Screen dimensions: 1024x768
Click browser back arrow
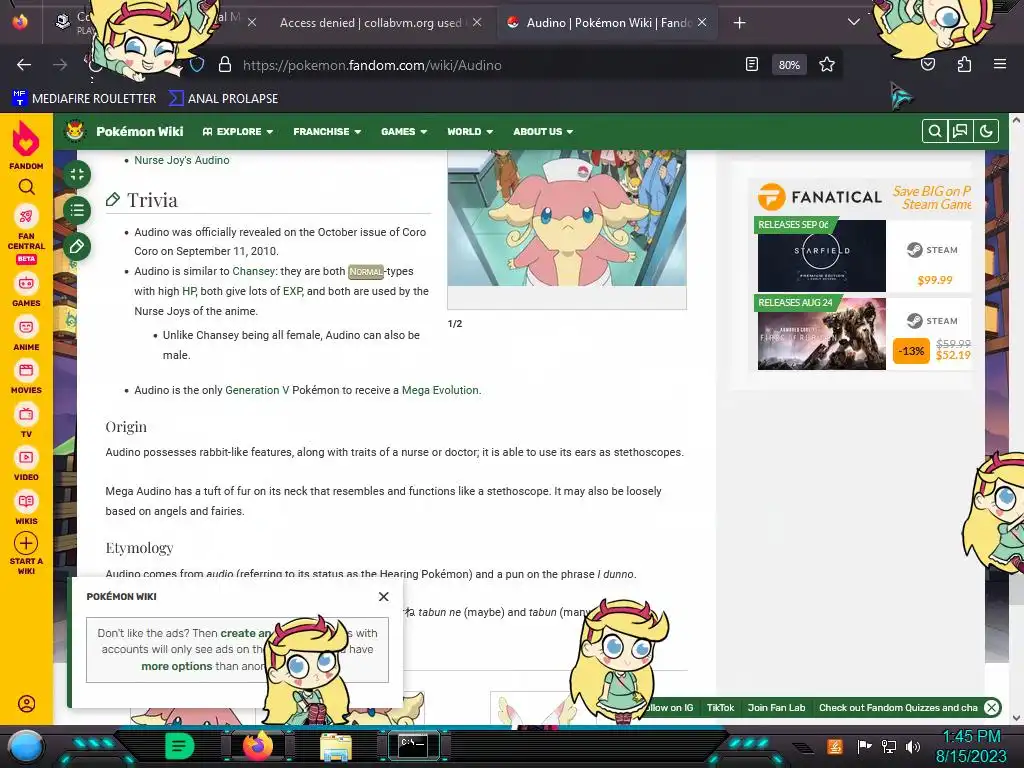pyautogui.click(x=24, y=65)
